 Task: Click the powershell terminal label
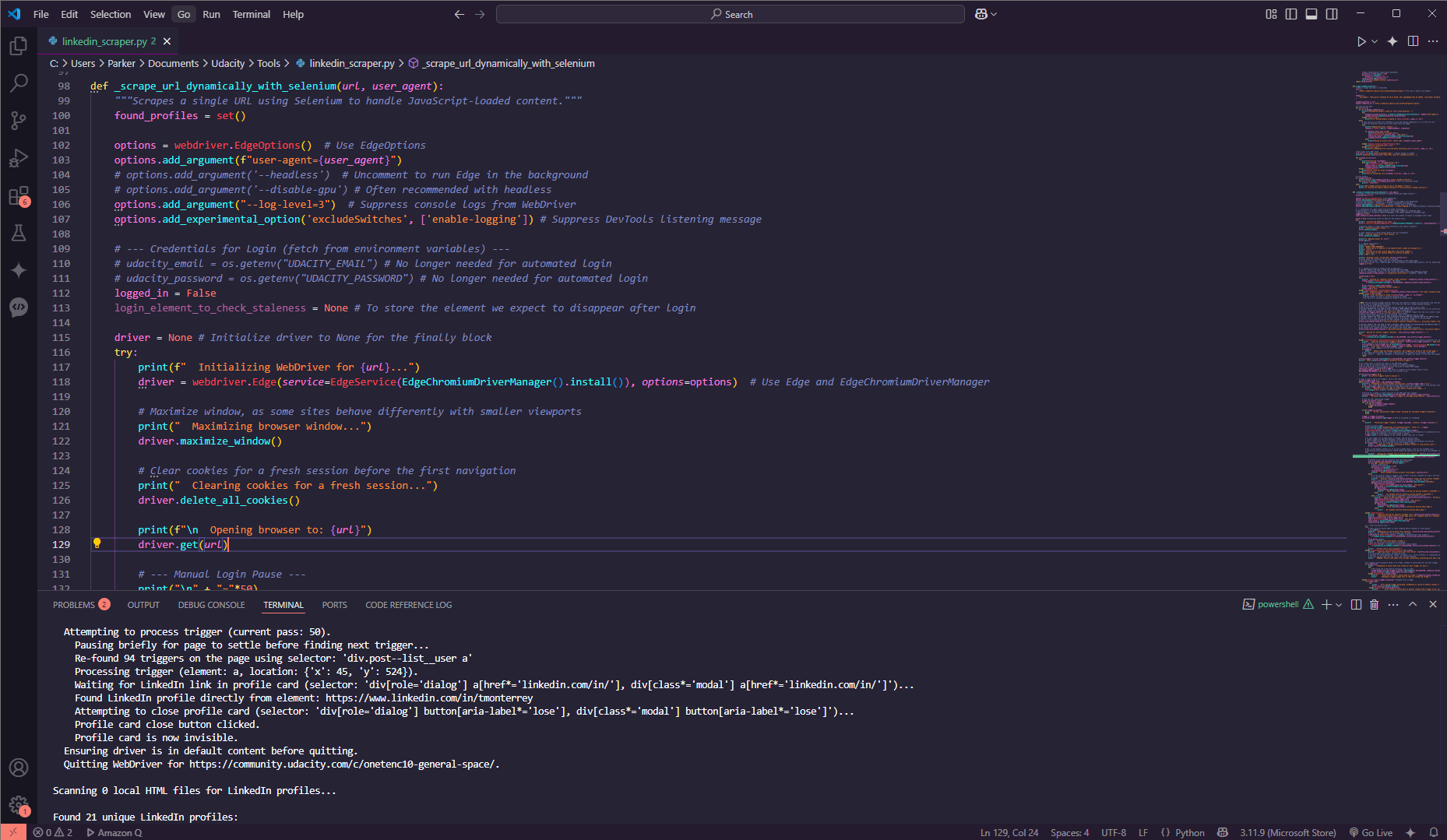coord(1277,605)
